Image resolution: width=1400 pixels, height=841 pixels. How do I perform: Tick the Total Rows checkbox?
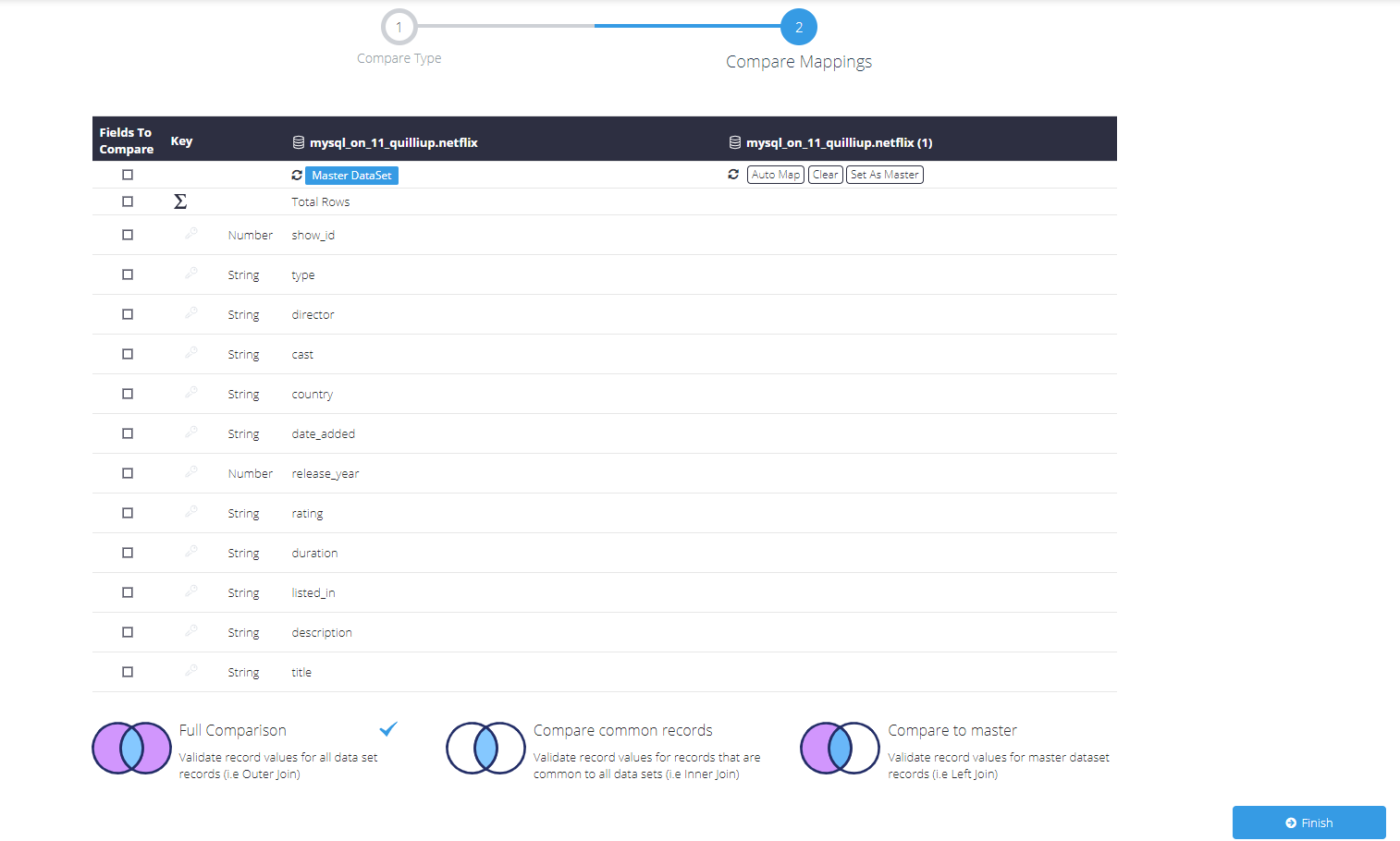coord(128,201)
